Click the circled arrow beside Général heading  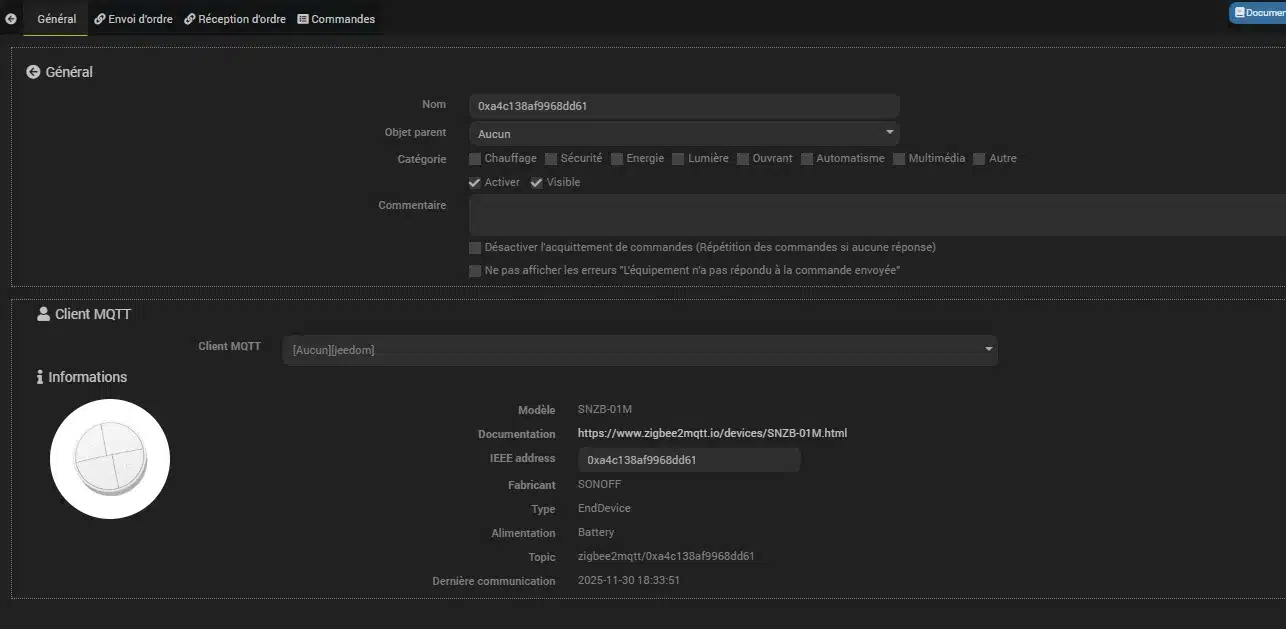click(x=33, y=72)
